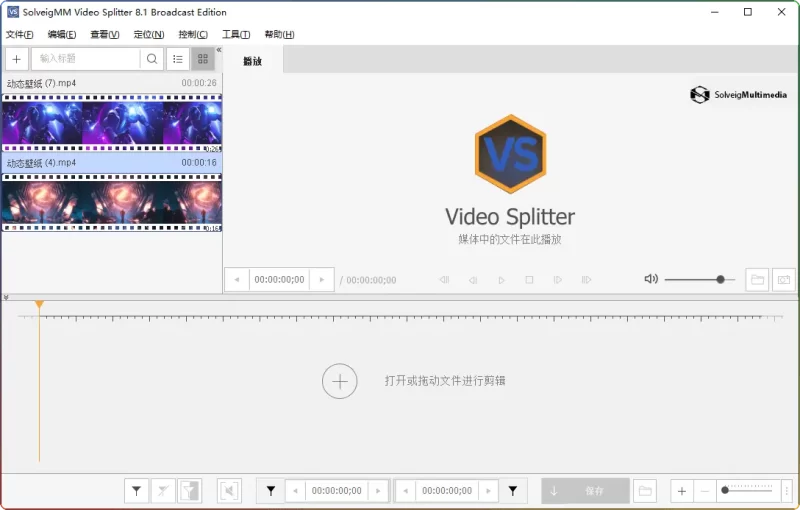Click the volume slider knob
The height and width of the screenshot is (510, 800).
[x=720, y=279]
